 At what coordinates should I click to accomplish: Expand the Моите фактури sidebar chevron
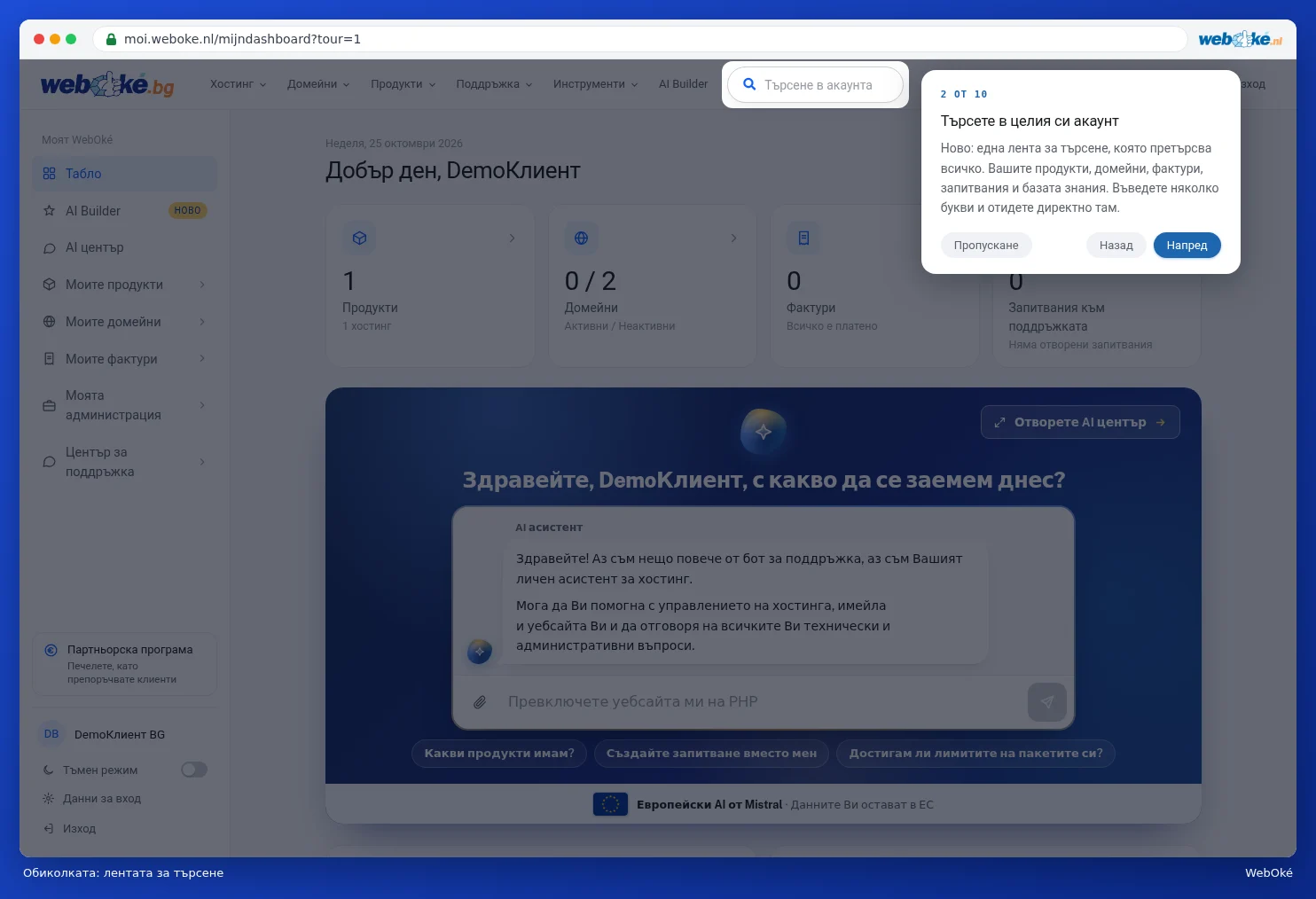click(x=202, y=359)
